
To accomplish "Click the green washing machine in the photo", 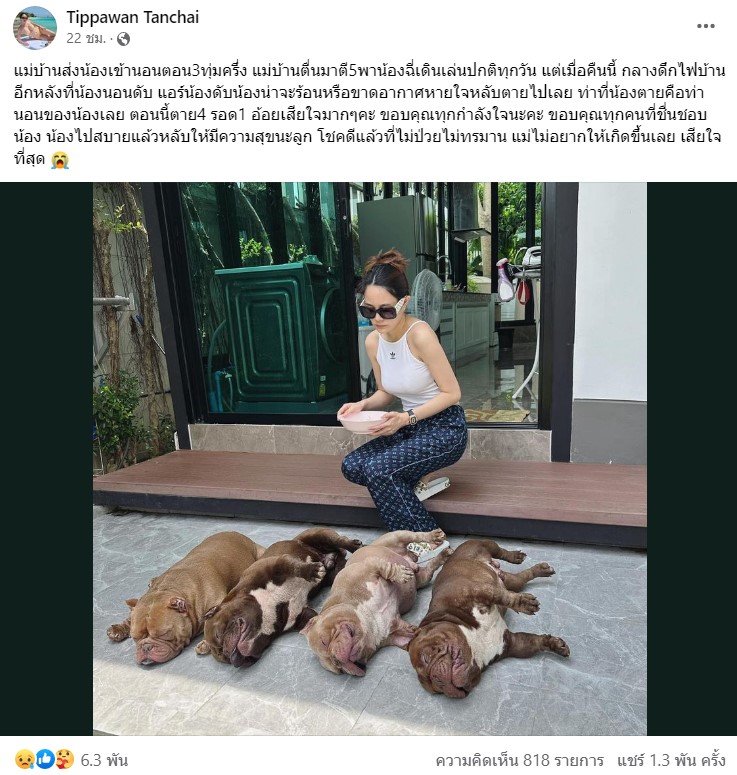I will pos(279,333).
